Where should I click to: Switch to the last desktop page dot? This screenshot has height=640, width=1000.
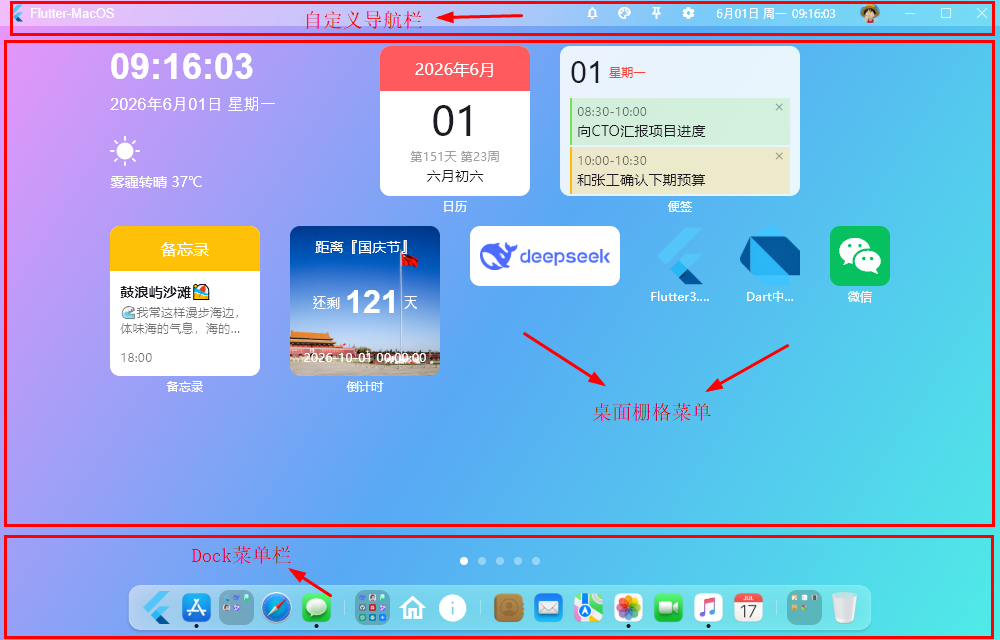coord(536,561)
